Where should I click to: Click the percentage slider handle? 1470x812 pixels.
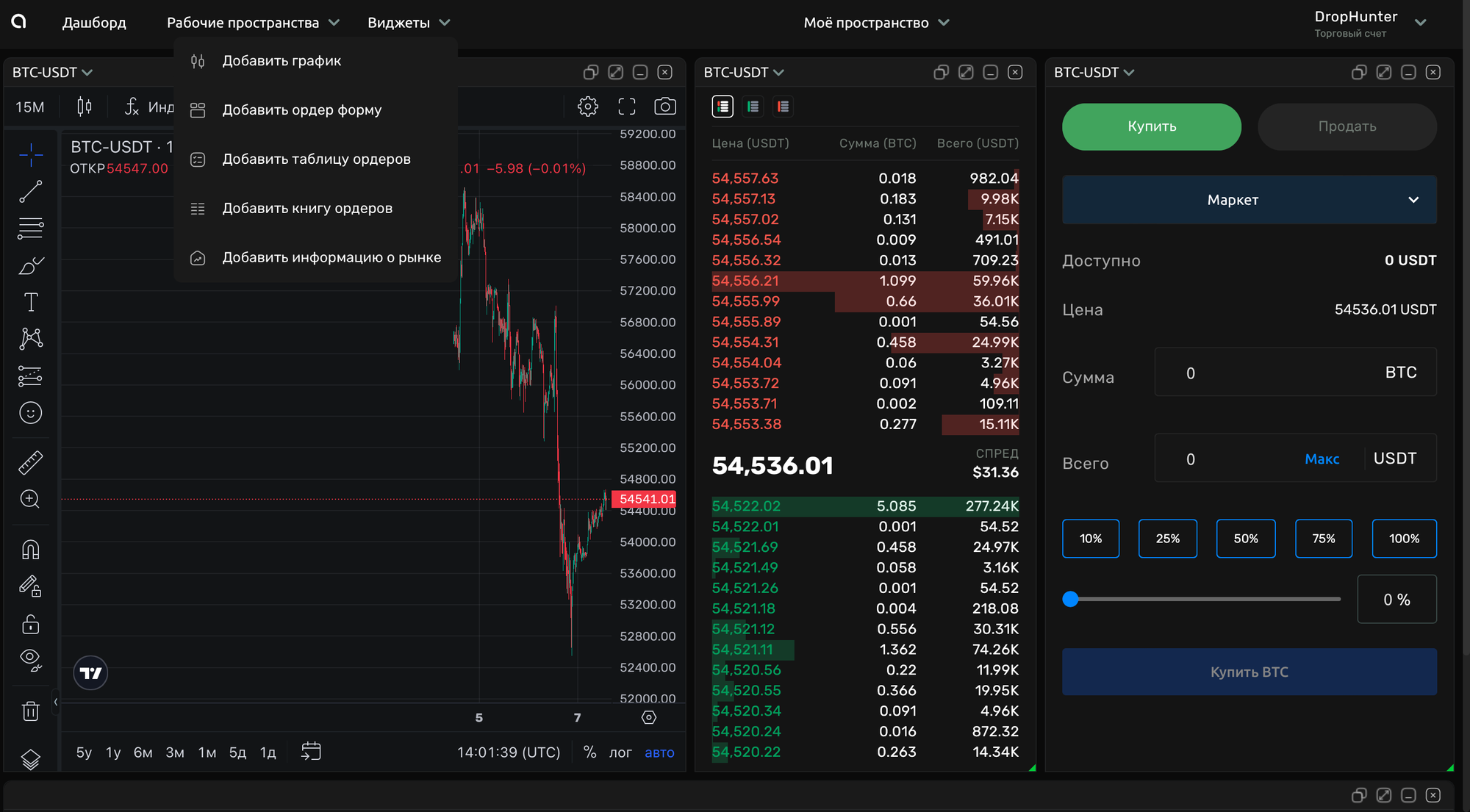[x=1071, y=600]
